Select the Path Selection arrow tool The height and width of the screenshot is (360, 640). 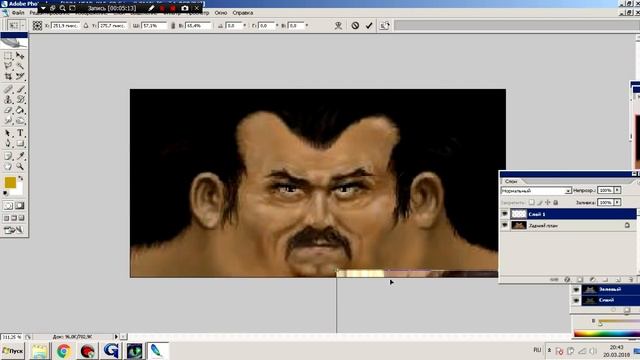8,133
